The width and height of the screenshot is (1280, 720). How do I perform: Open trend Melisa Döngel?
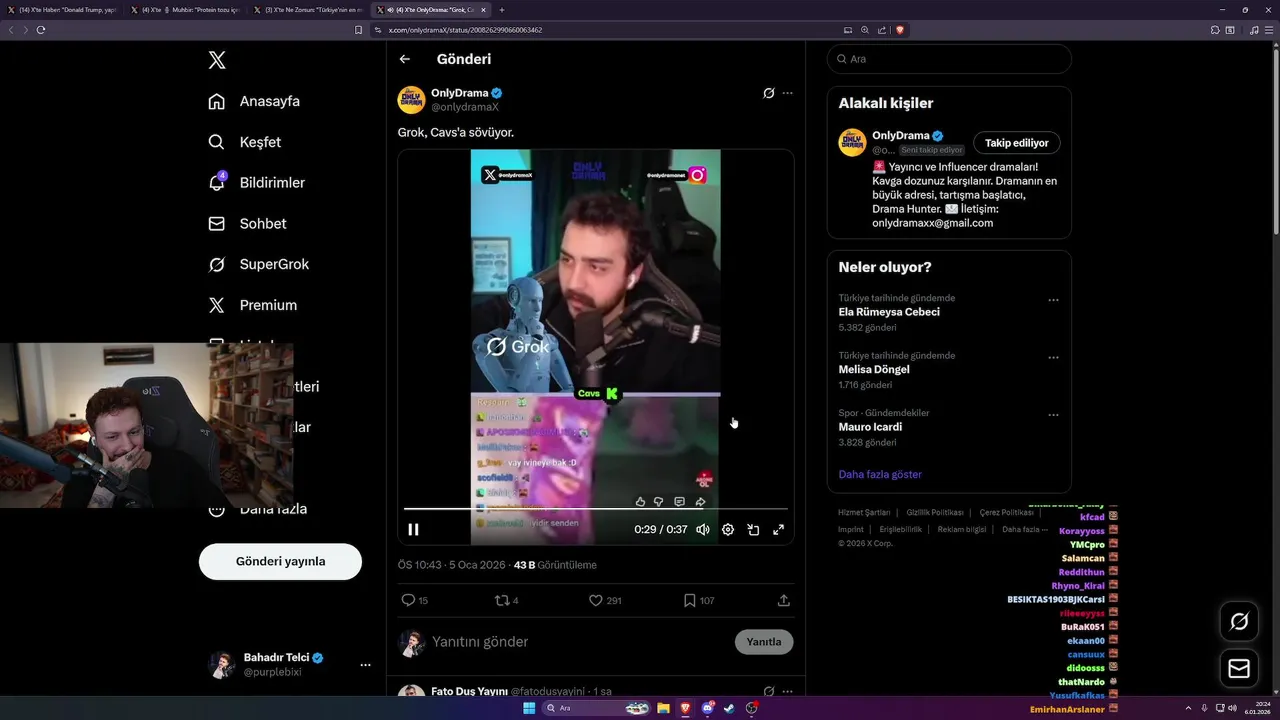click(874, 370)
